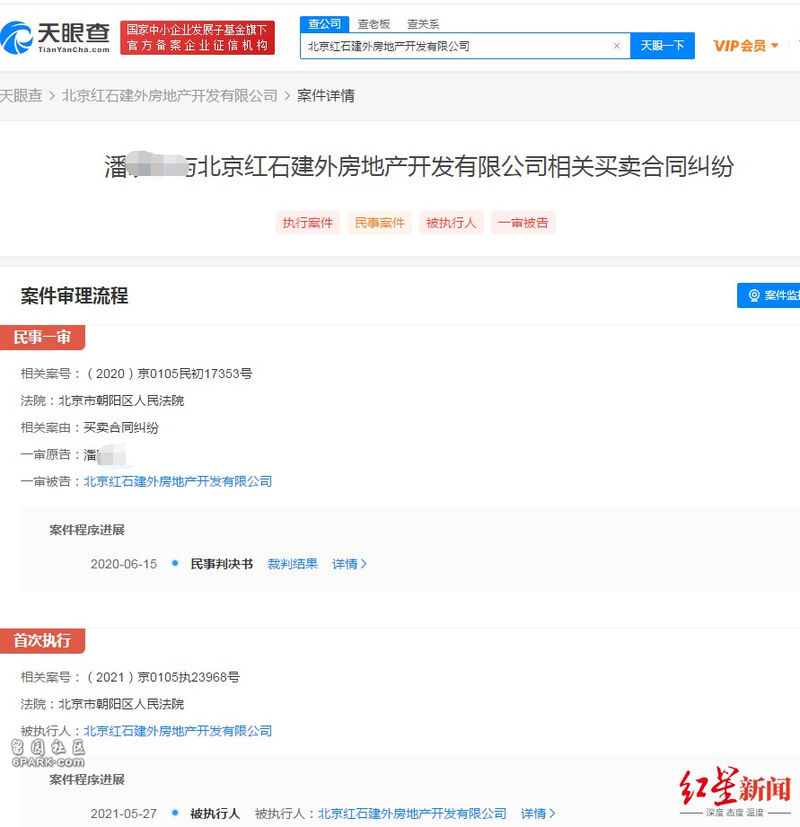Viewport: 800px width, 827px height.
Task: Open the 裁判结果 link
Action: (x=293, y=564)
